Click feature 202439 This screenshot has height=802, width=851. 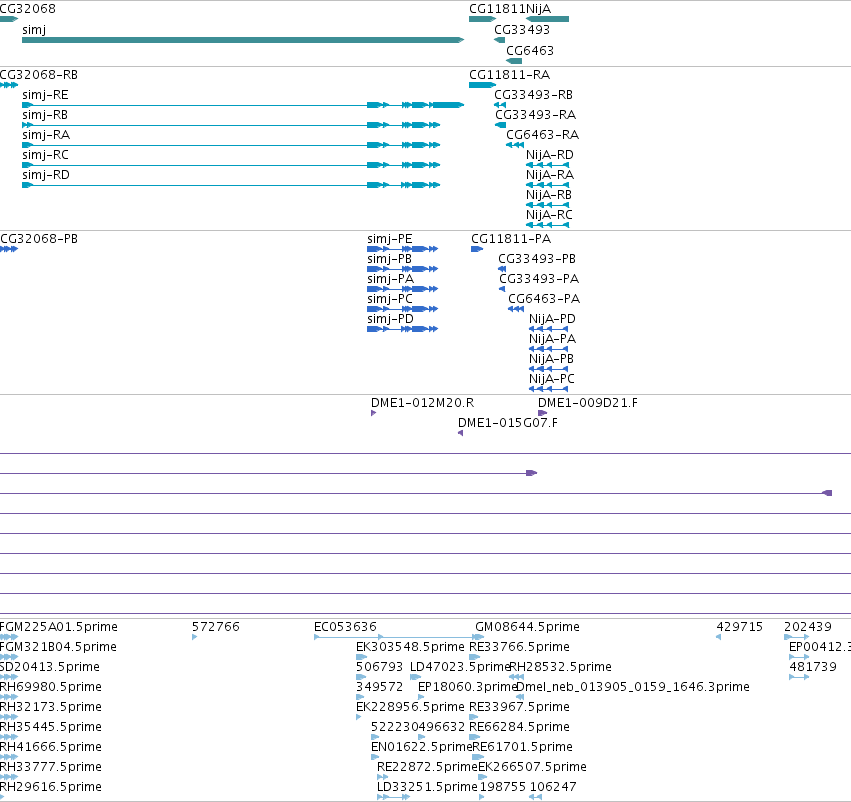point(797,637)
